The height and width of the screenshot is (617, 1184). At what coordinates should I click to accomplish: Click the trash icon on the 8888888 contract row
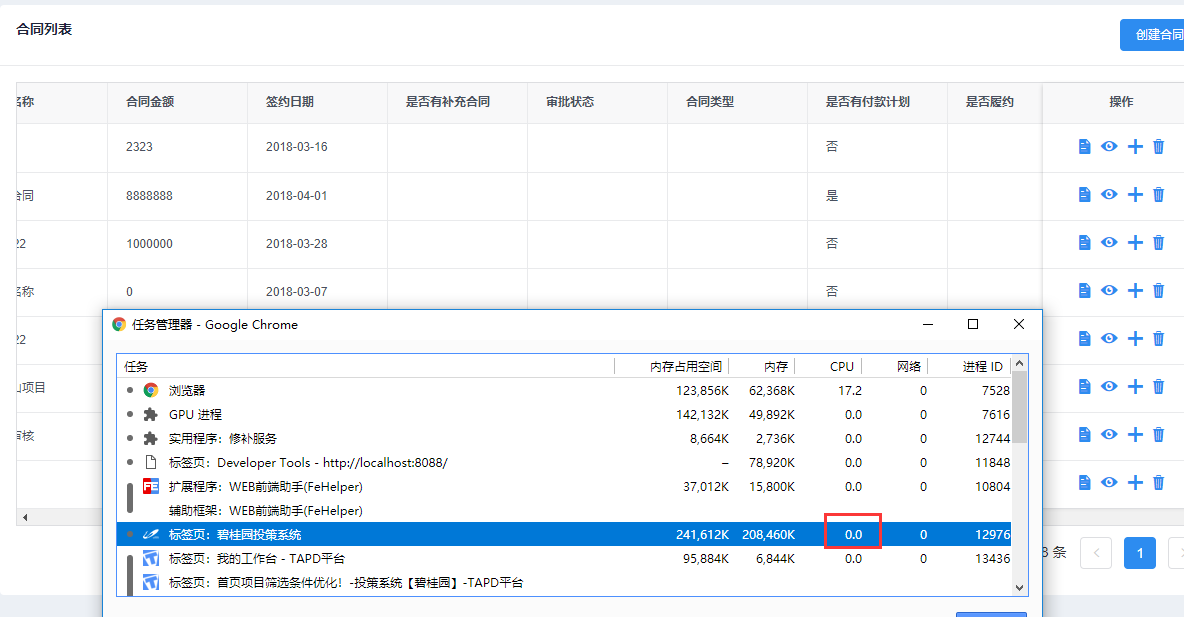[x=1158, y=194]
